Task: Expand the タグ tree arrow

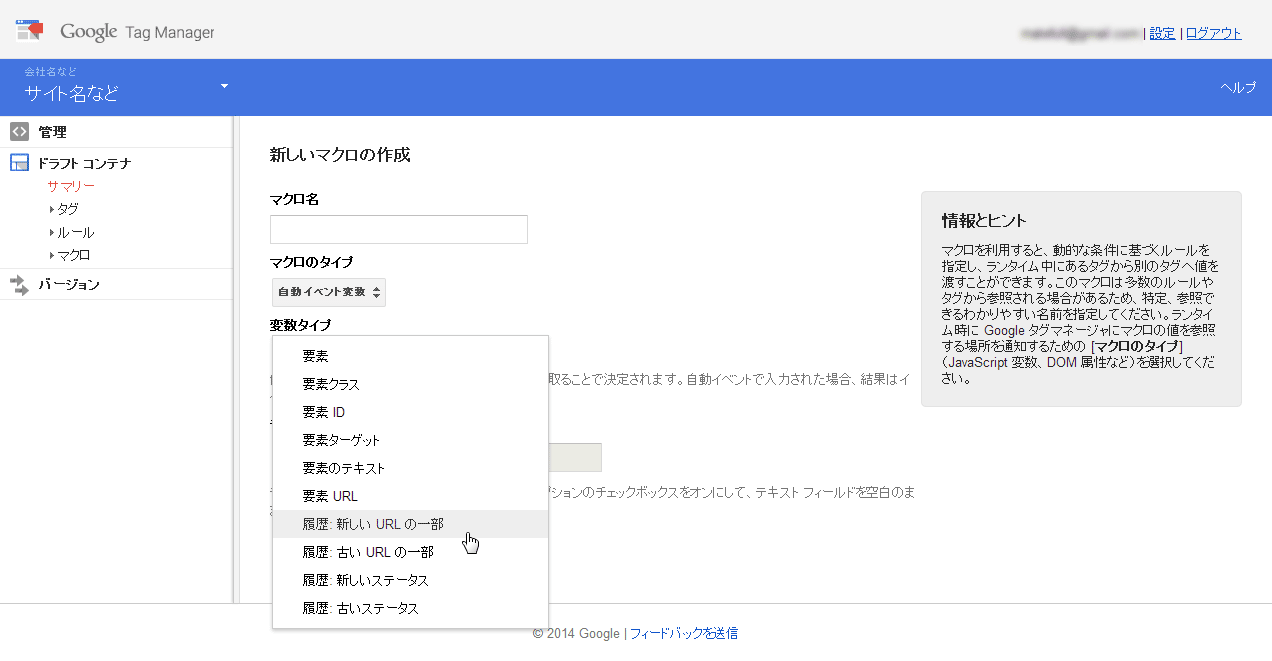Action: click(x=51, y=209)
